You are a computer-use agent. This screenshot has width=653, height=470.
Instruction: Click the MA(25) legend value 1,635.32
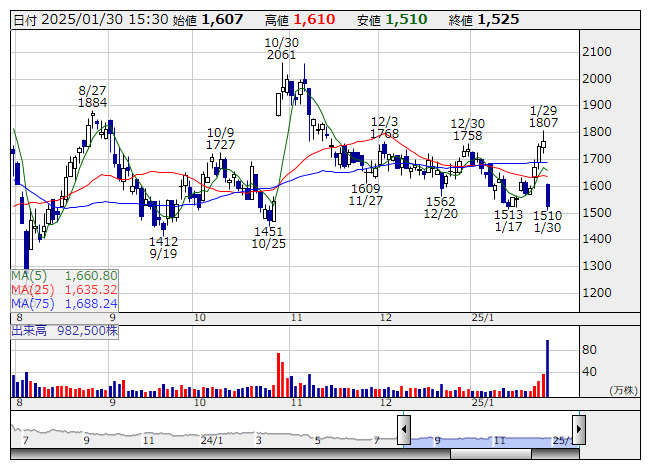[91, 289]
